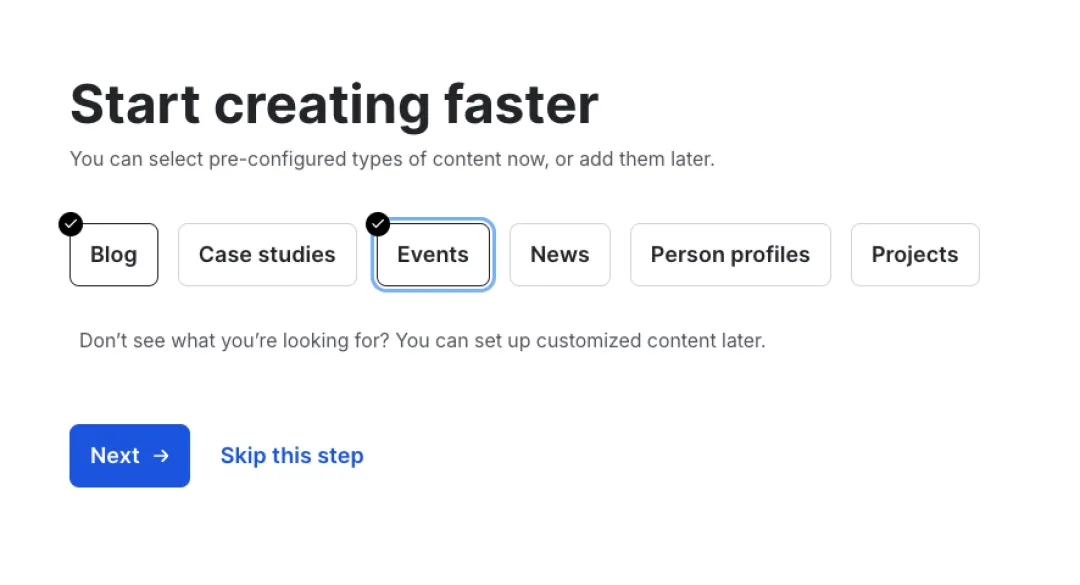This screenshot has height=585, width=1080.
Task: Choose the News chip
Action: (560, 255)
